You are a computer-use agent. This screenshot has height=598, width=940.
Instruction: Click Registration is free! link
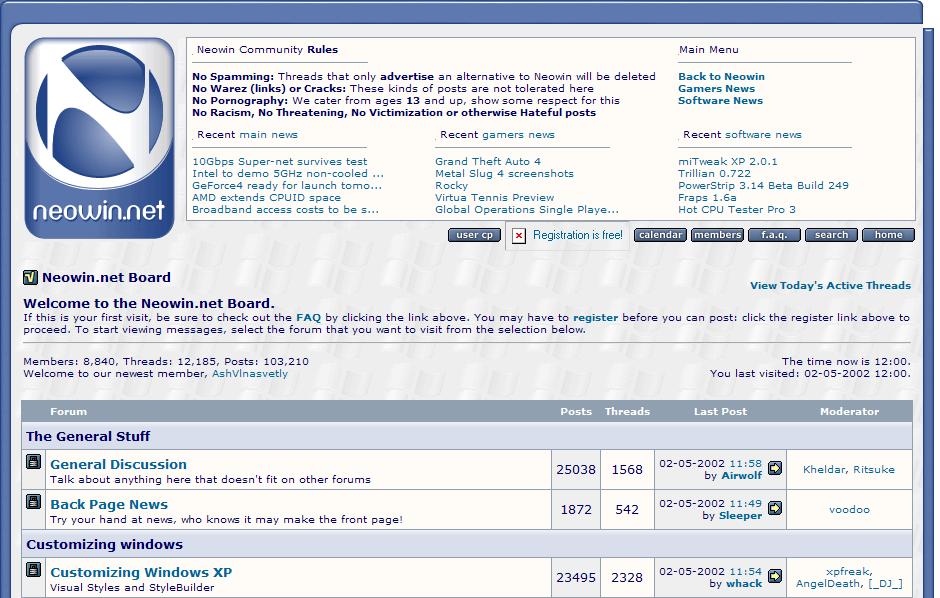pos(578,235)
